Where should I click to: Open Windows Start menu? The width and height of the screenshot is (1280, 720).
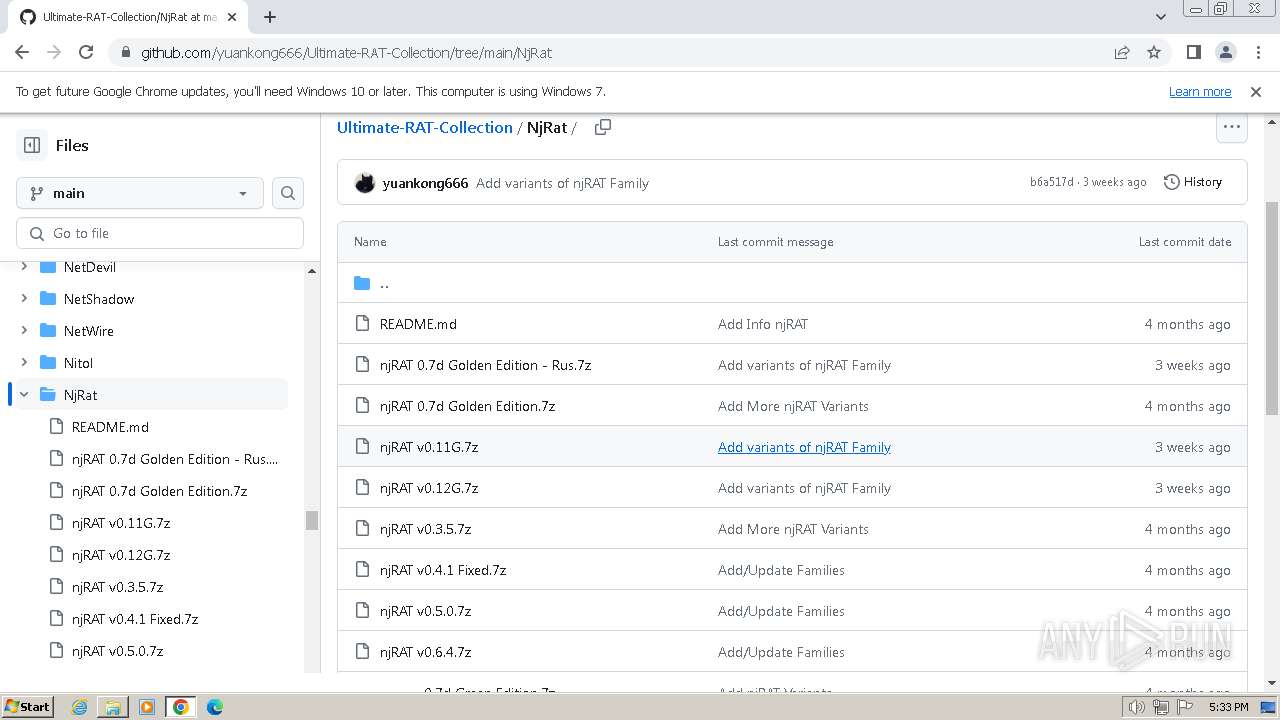click(x=27, y=706)
